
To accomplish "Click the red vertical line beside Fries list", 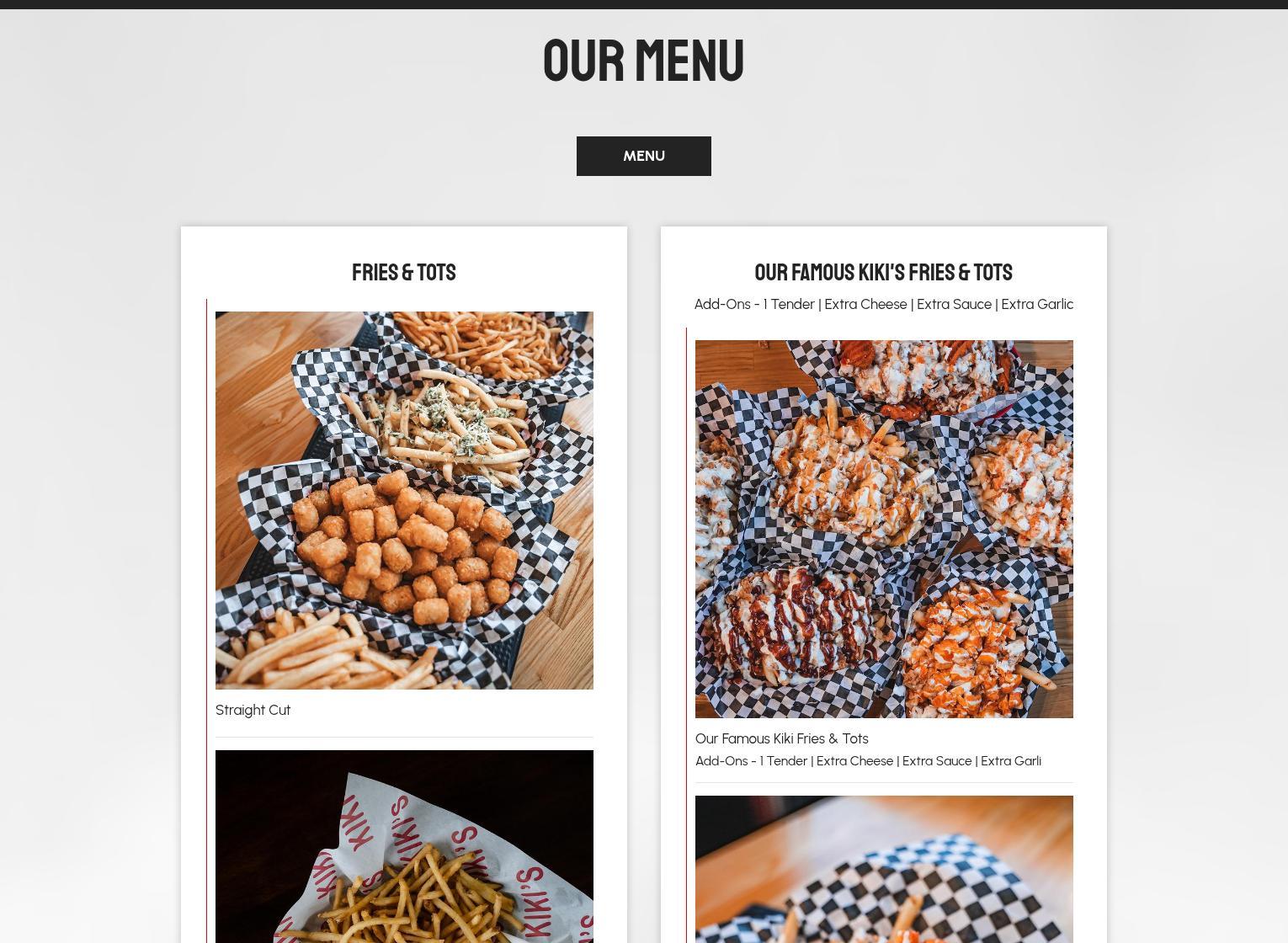I will [x=206, y=621].
